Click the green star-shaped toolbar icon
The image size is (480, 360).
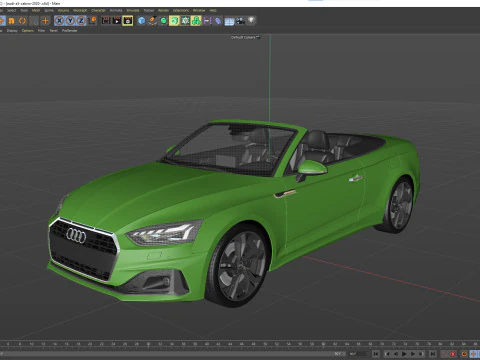click(x=185, y=21)
